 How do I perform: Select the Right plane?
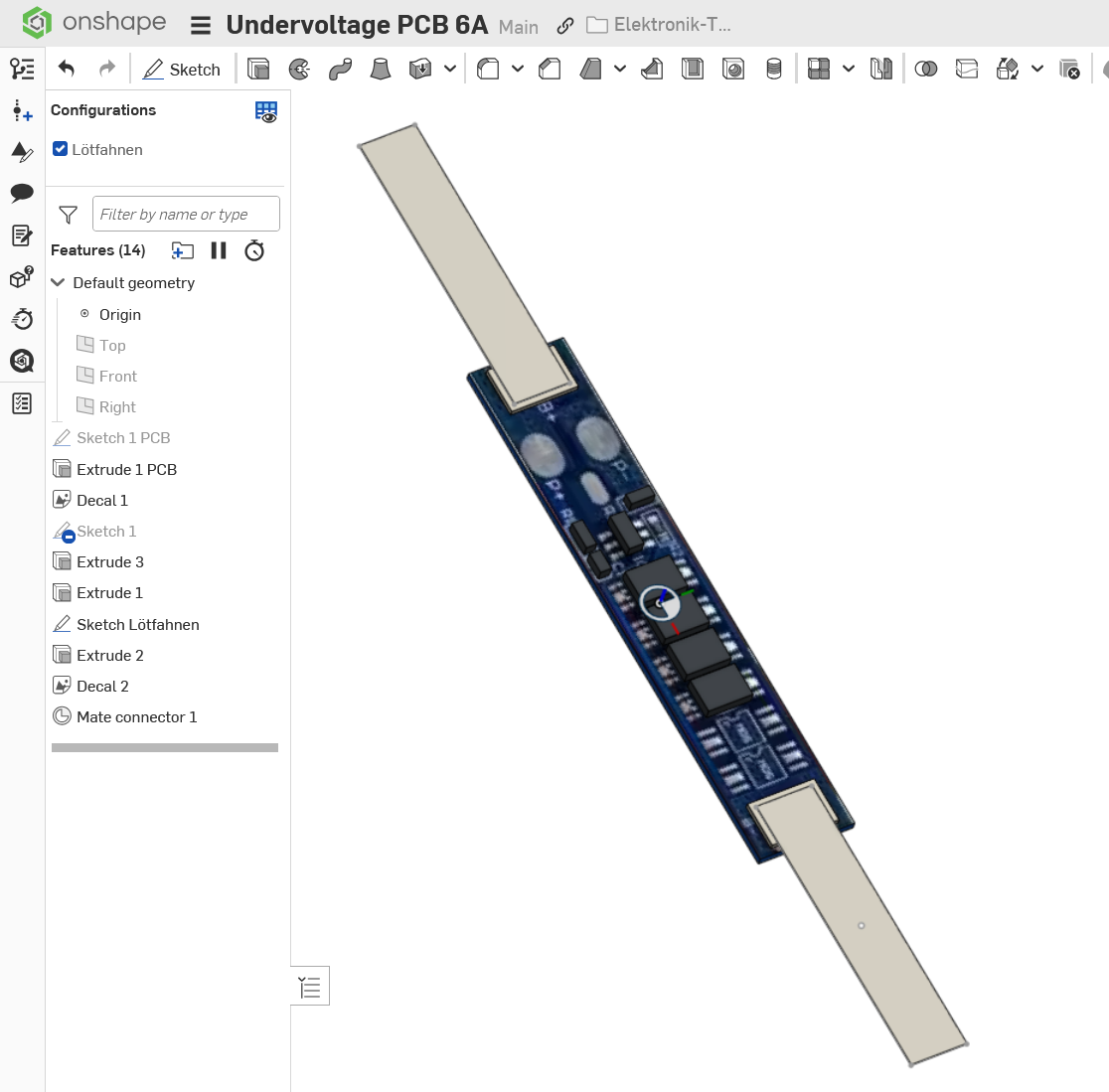click(x=105, y=407)
